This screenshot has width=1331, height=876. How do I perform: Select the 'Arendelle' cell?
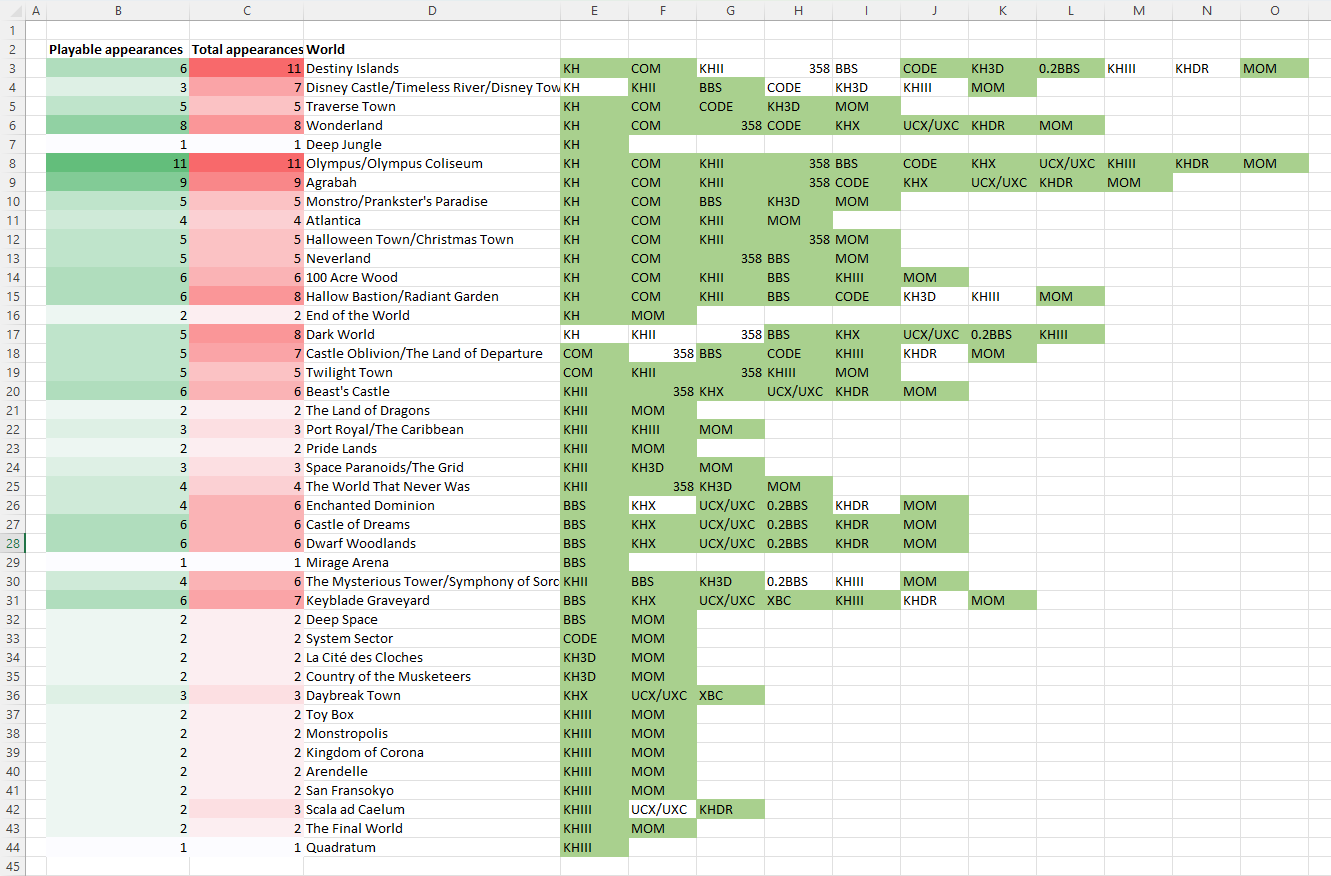(432, 771)
